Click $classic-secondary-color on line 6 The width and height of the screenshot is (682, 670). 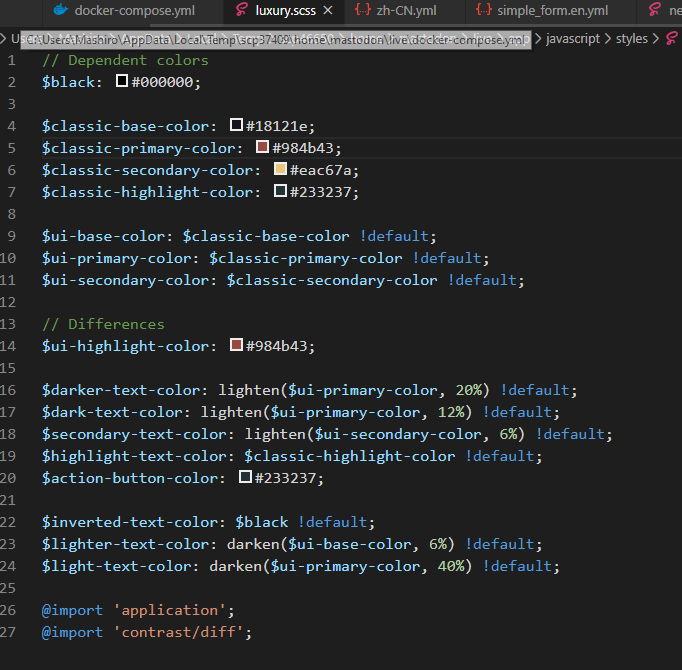pyautogui.click(x=147, y=170)
